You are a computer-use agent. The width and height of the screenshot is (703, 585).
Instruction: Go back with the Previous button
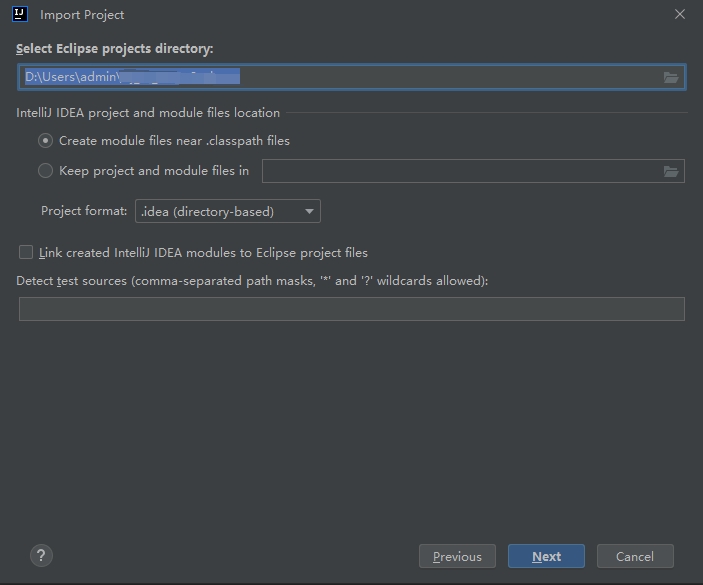click(x=457, y=556)
